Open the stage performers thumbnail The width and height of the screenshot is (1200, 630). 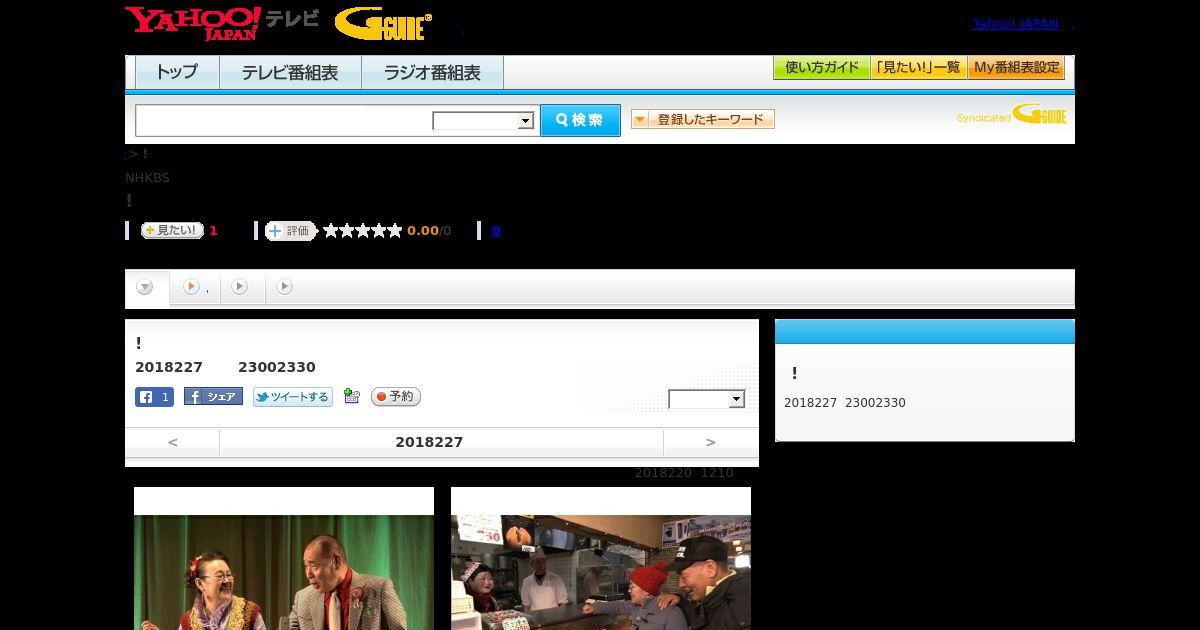click(x=284, y=572)
